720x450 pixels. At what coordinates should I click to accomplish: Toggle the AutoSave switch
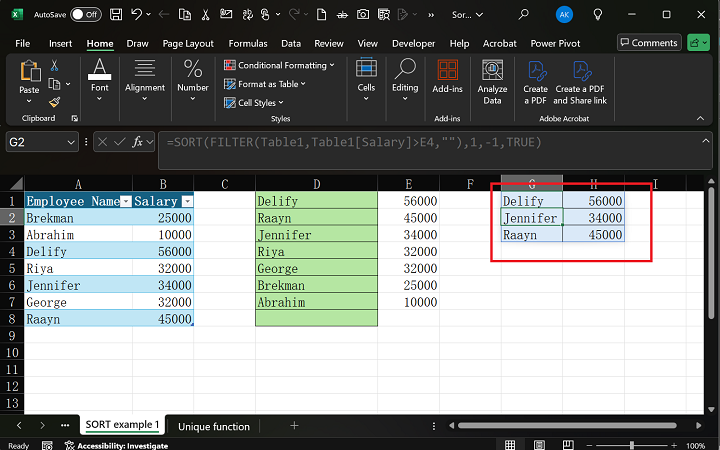[x=85, y=15]
